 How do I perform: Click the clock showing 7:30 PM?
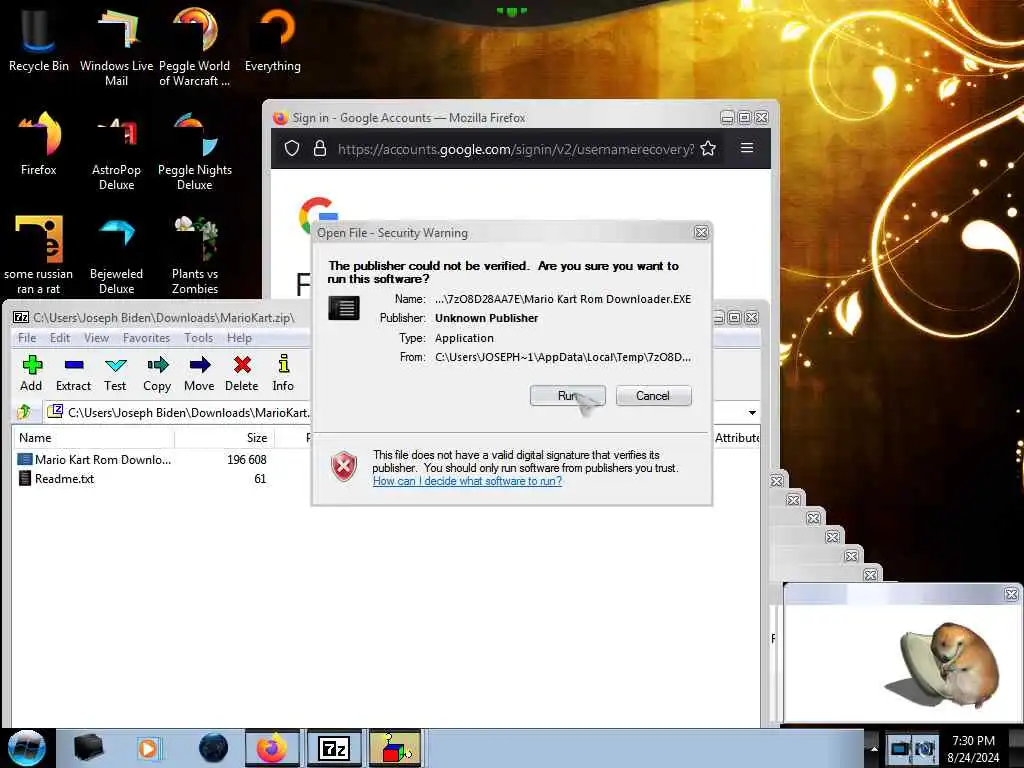973,748
